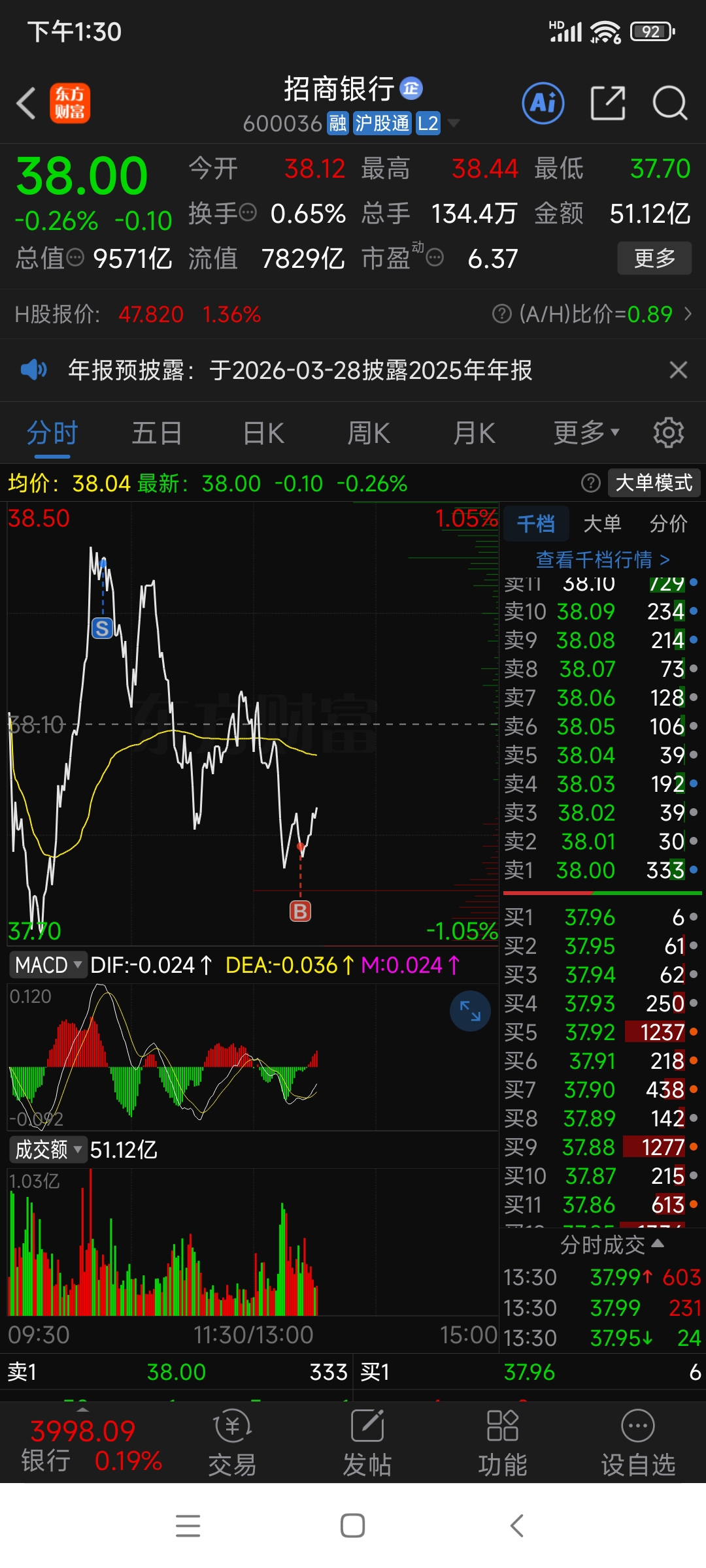Image resolution: width=706 pixels, height=1568 pixels.
Task: Tap the share icon
Action: coord(608,103)
